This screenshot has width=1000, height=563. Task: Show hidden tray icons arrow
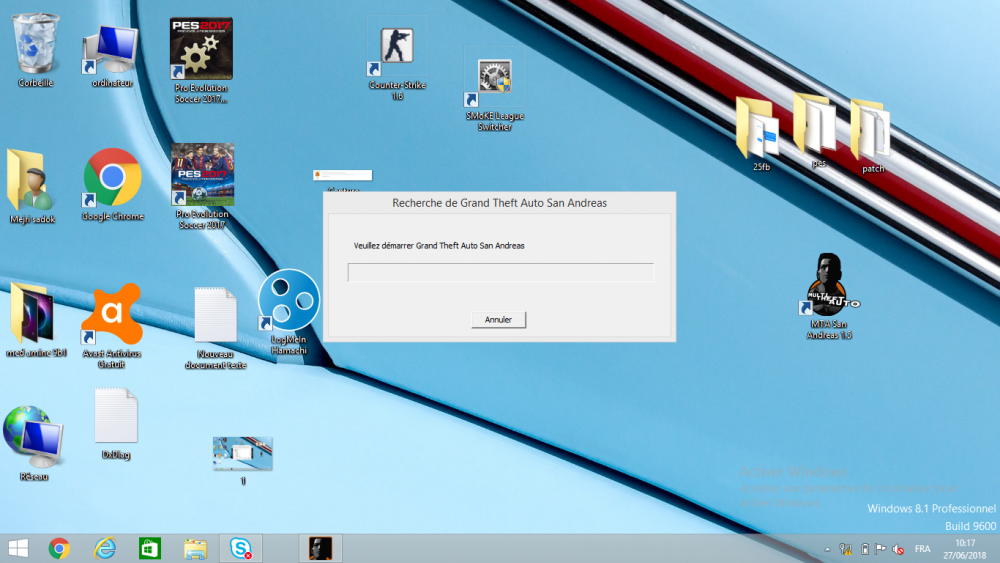(x=827, y=549)
